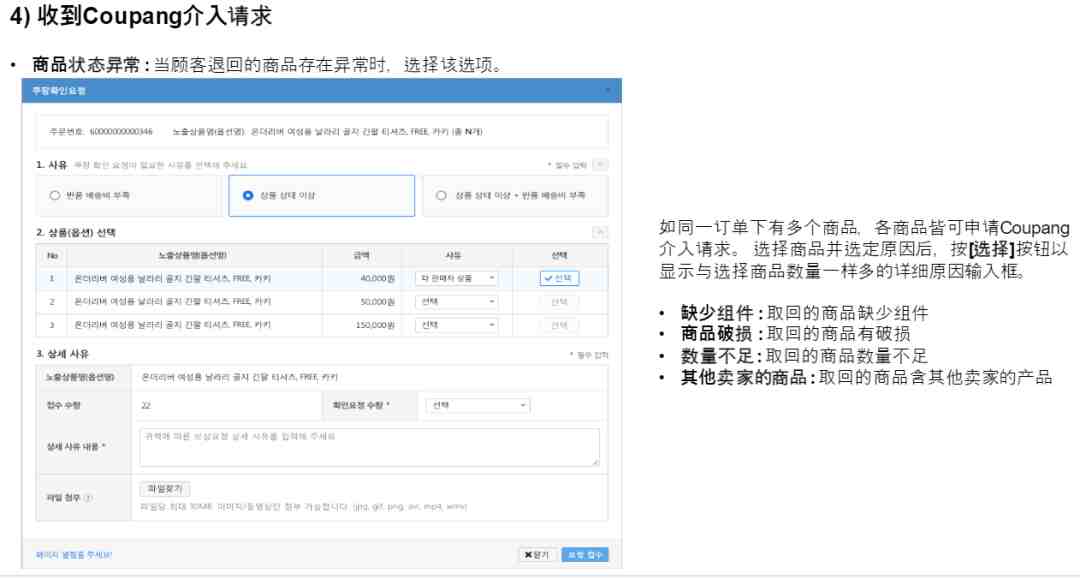The width and height of the screenshot is (1080, 579).
Task: Click the product name in table row 2
Action: coord(172,302)
